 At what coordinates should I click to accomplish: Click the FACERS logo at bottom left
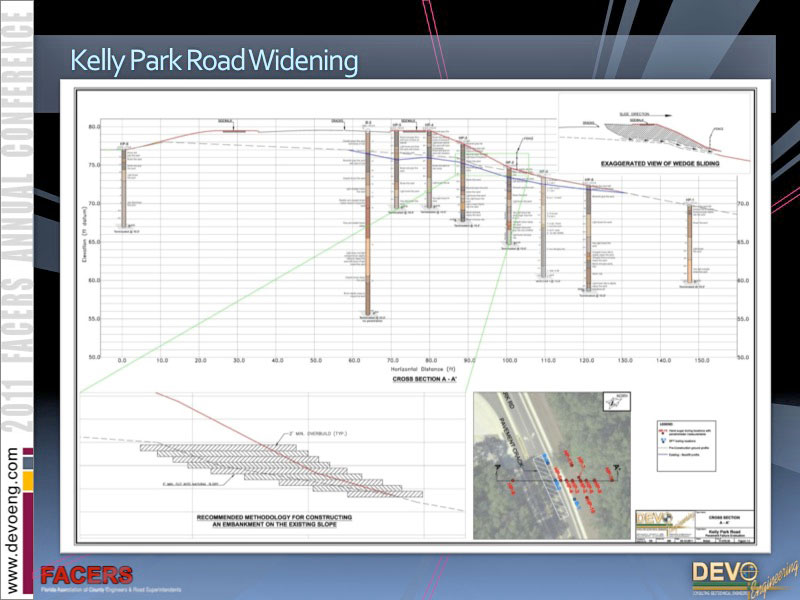tap(85, 577)
